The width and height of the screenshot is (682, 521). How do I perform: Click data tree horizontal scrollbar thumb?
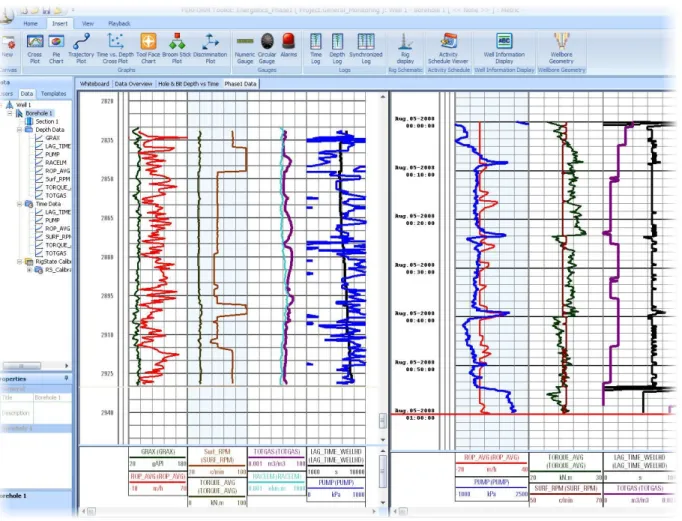click(x=22, y=366)
